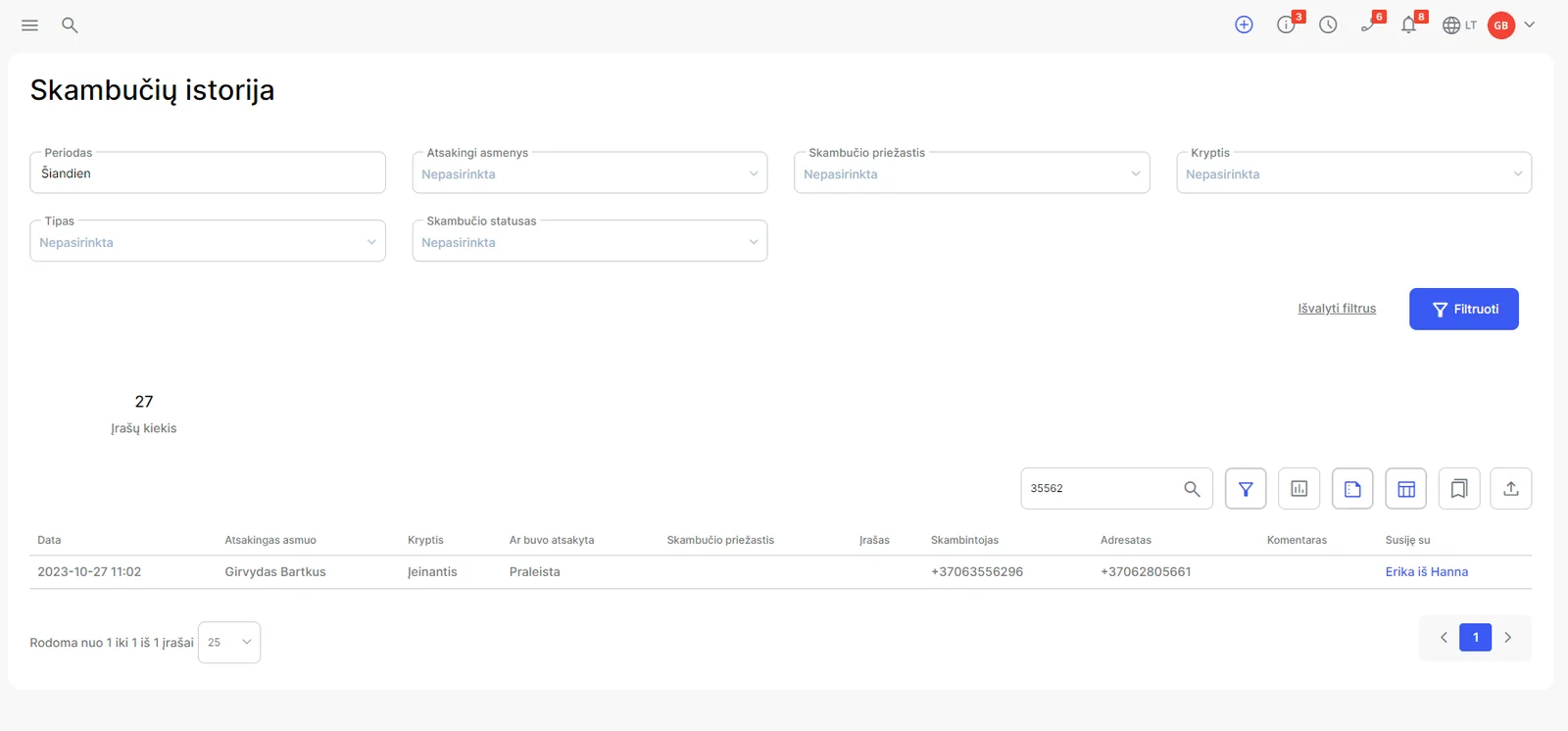Click the magnifier in the table search box
This screenshot has height=731, width=1568.
tap(1192, 489)
